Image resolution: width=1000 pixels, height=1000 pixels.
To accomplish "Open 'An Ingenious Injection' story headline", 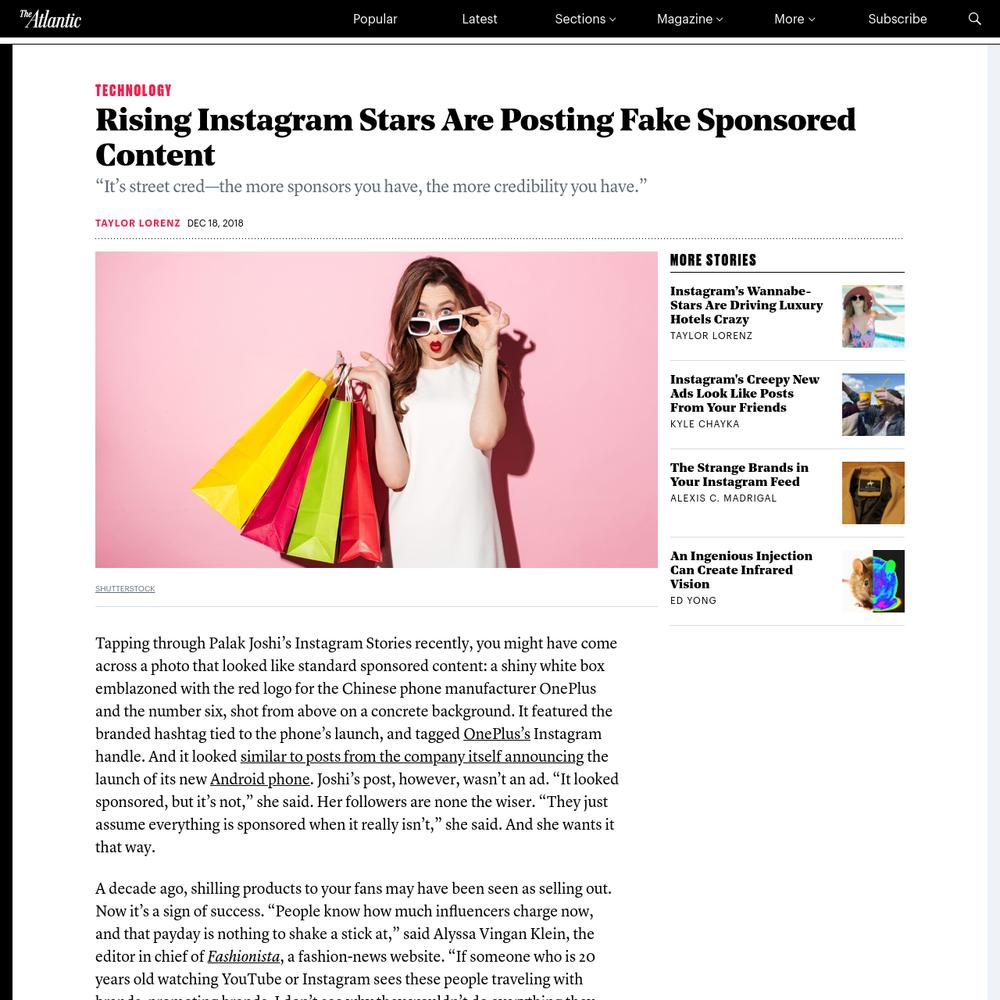I will tap(741, 570).
